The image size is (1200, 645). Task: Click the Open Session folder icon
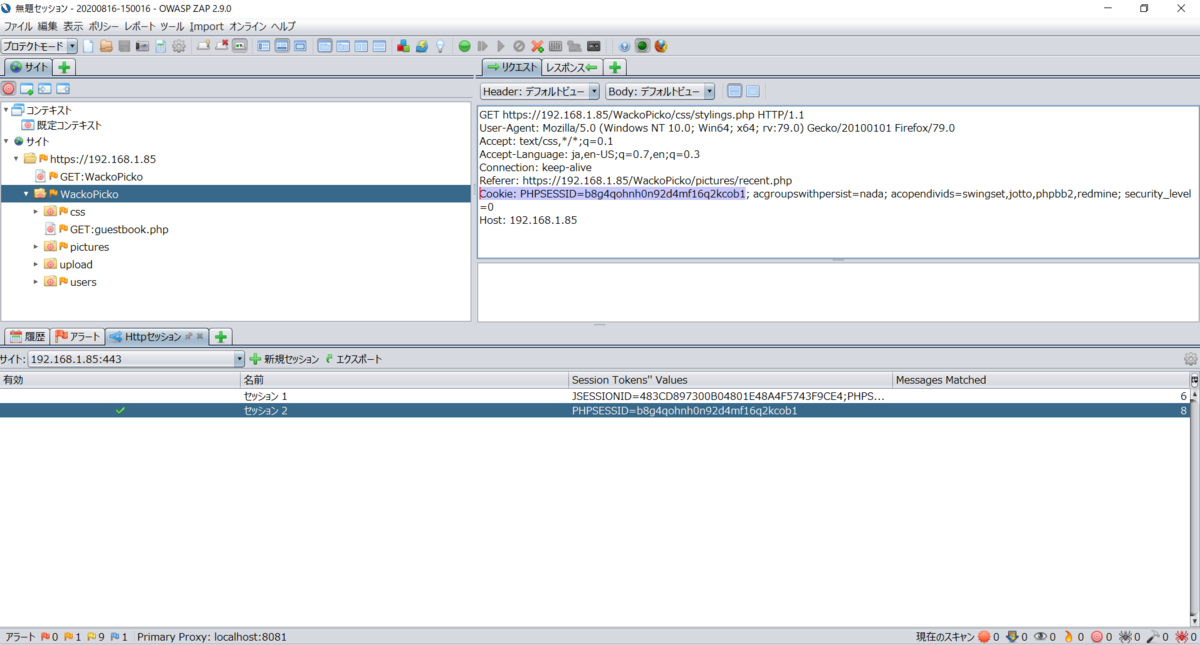click(106, 46)
